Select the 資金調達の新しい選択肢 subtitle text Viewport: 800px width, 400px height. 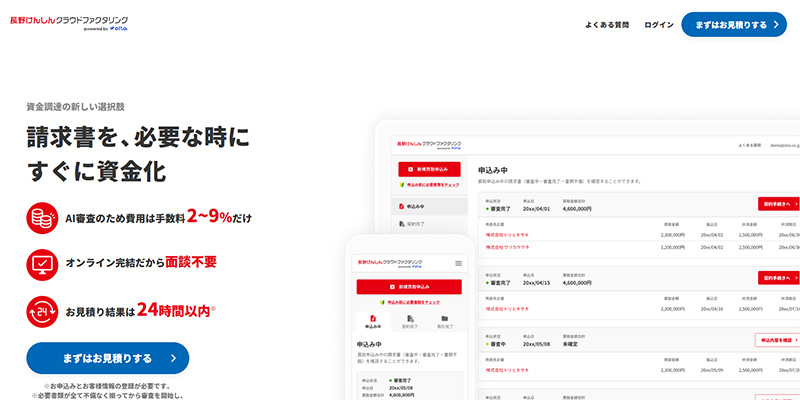click(x=76, y=107)
